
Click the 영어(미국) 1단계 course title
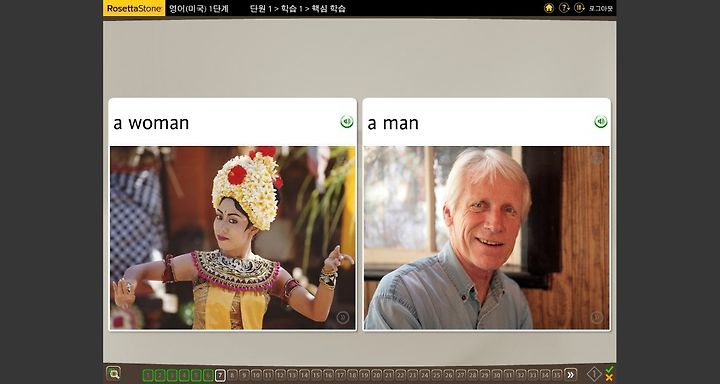point(199,8)
